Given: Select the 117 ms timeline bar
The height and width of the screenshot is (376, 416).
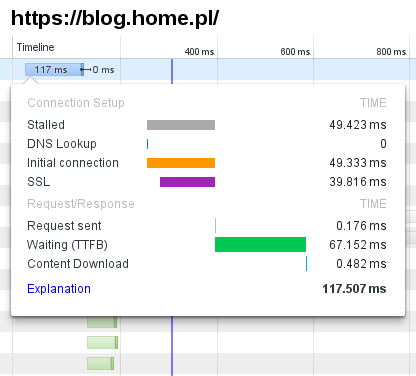Looking at the screenshot, I should (x=54, y=70).
